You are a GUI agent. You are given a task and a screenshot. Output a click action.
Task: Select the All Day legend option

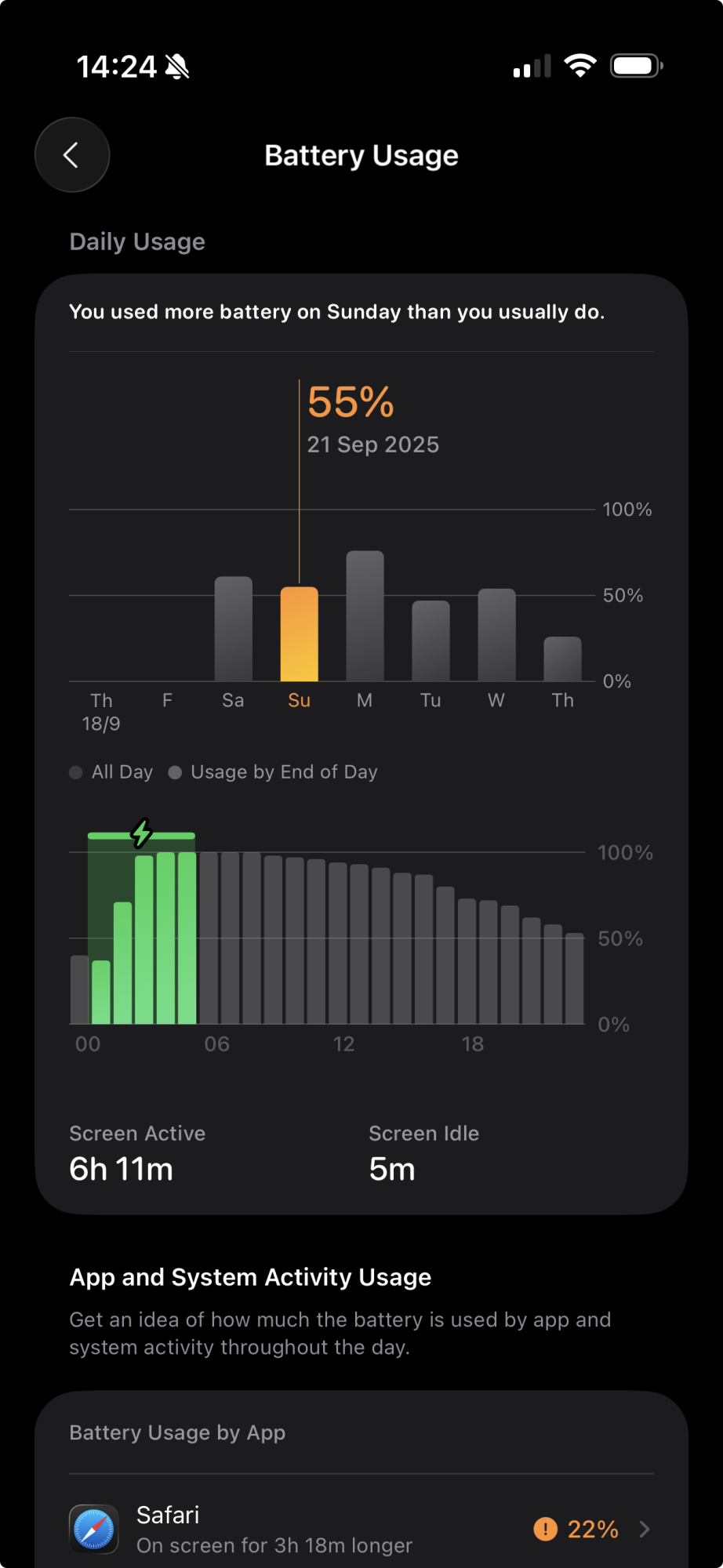[x=111, y=772]
